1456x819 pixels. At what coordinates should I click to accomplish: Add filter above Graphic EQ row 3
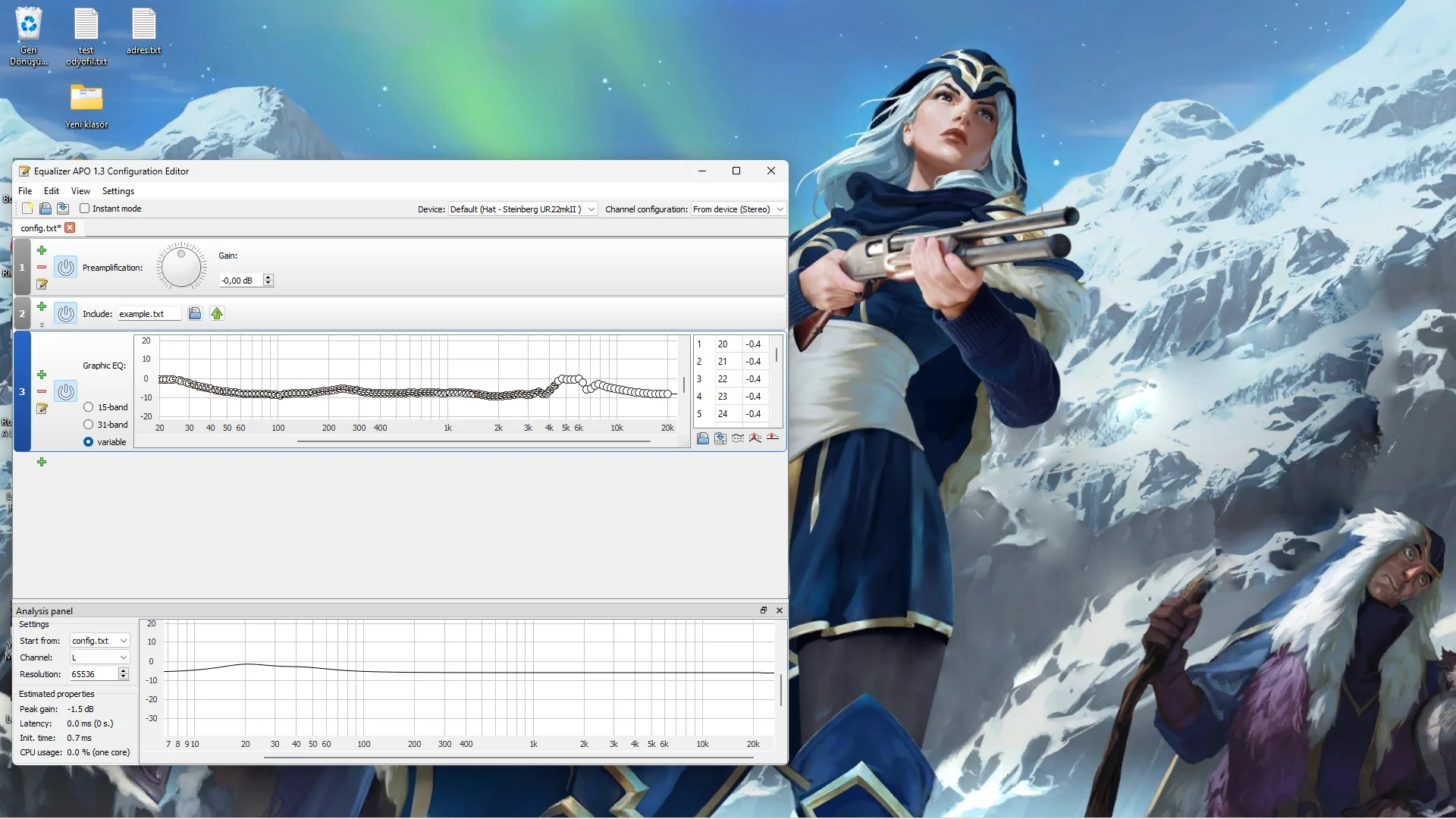click(42, 375)
